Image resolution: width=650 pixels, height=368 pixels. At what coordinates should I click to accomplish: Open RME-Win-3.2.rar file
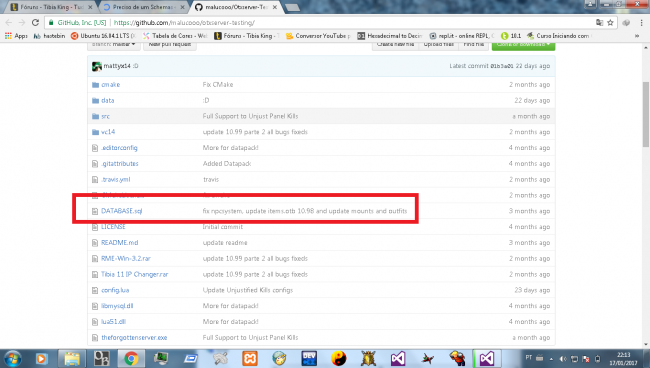[x=126, y=258]
